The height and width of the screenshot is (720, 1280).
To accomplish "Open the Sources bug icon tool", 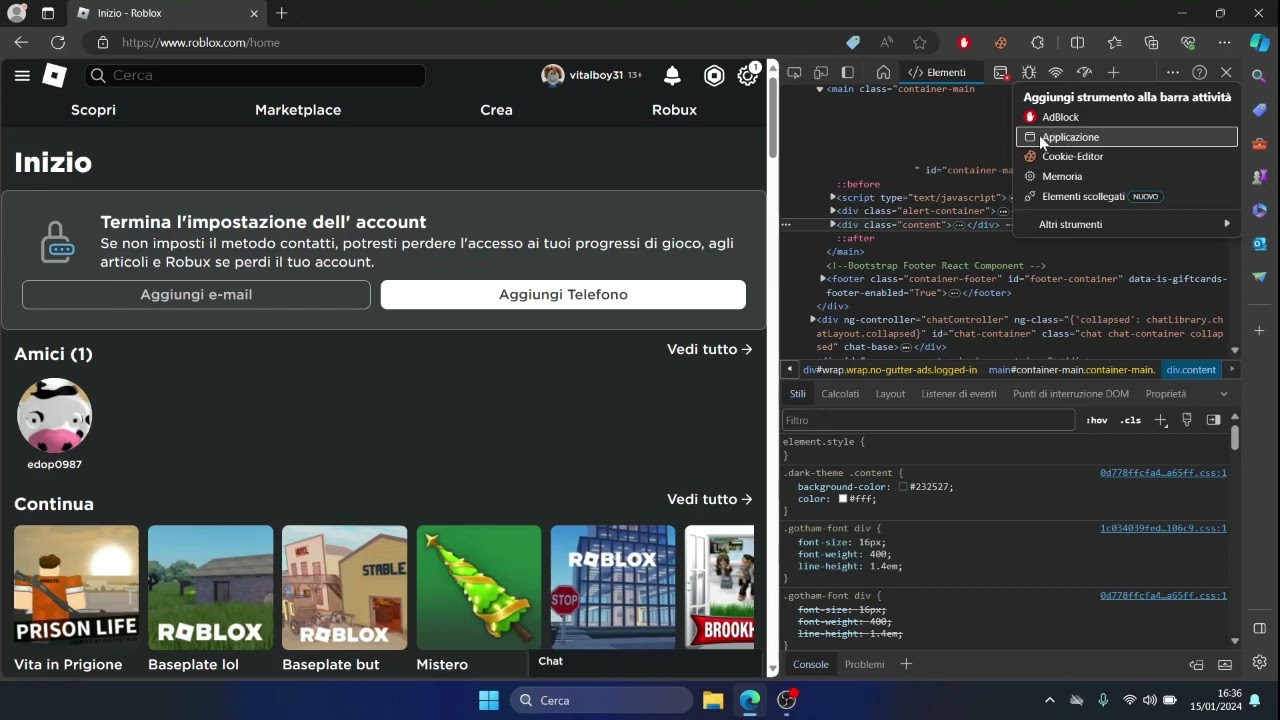I will click(x=1028, y=73).
